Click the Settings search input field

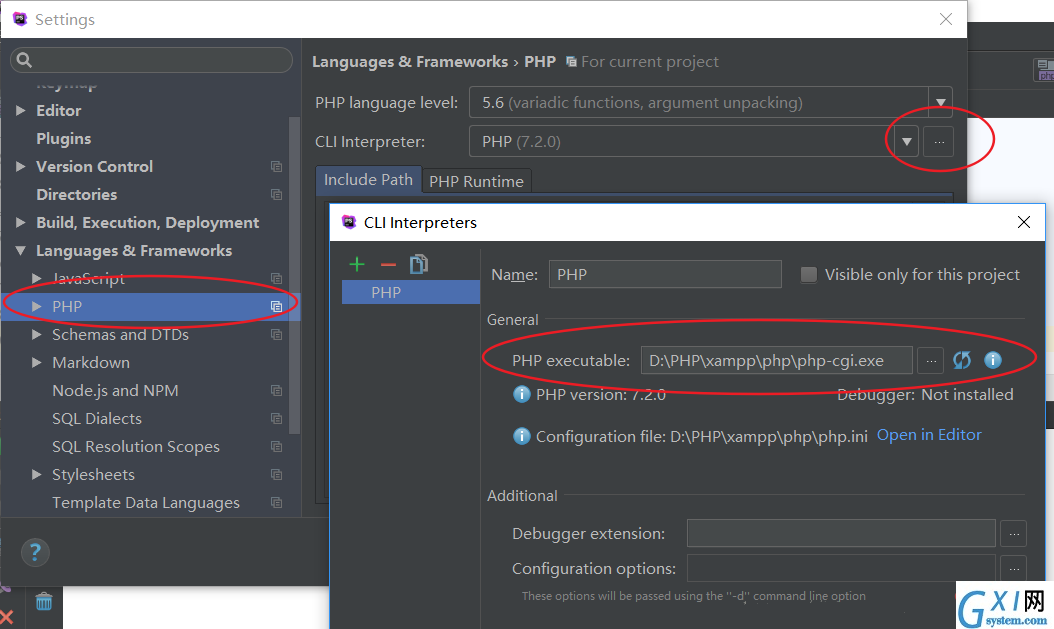[151, 60]
